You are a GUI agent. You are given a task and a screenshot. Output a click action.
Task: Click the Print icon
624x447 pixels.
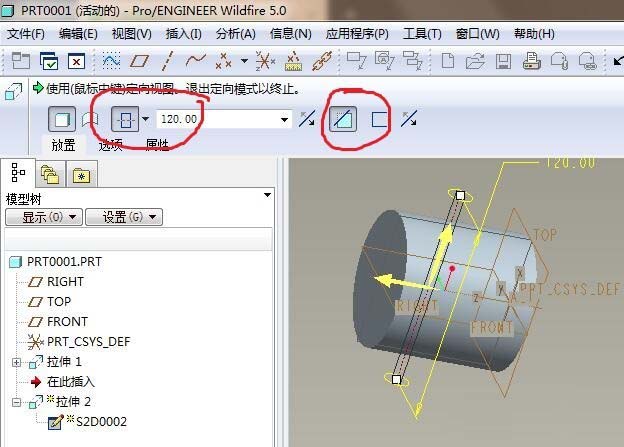click(x=531, y=61)
